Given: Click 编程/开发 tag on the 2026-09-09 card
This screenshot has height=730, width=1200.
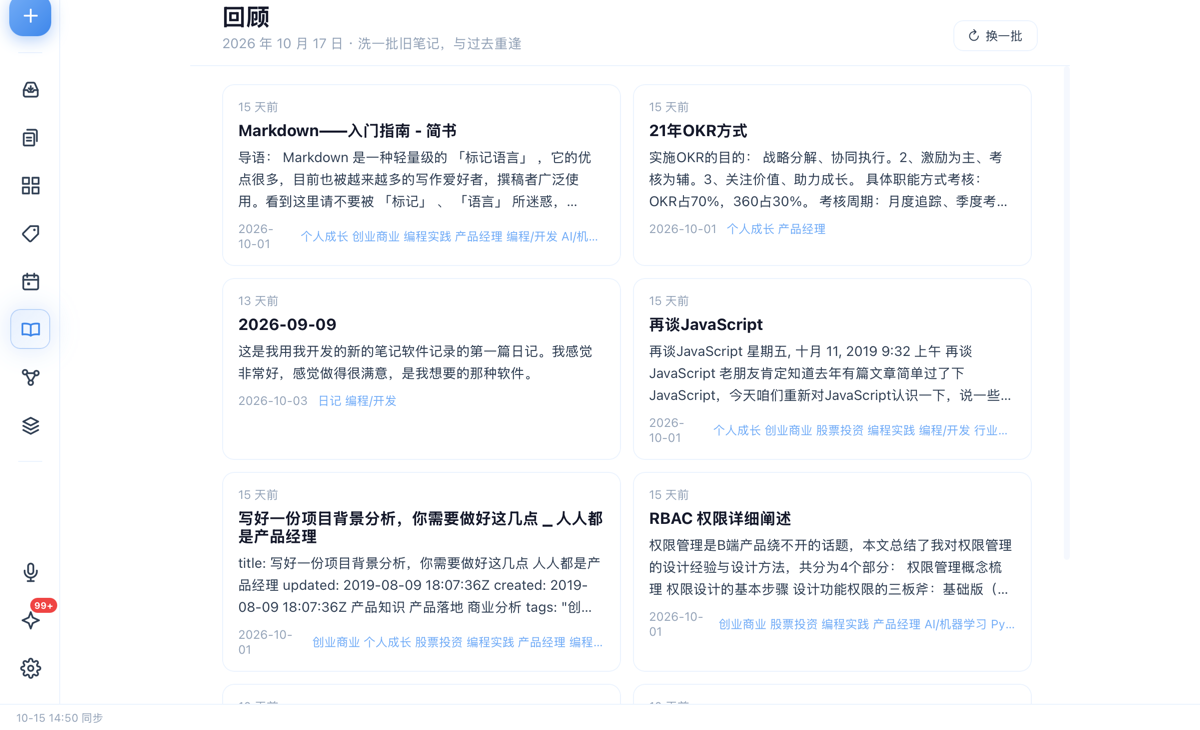Looking at the screenshot, I should pos(371,401).
